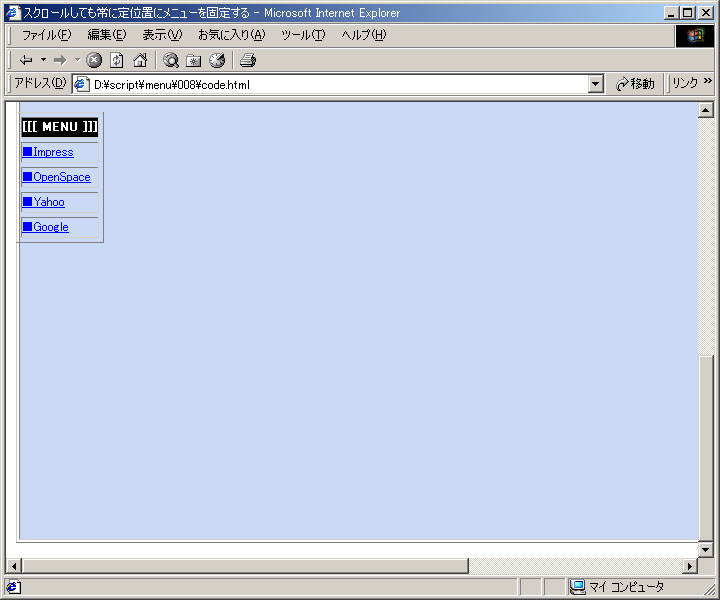Click the Windows logo throbber icon
This screenshot has height=600, width=720.
(x=695, y=36)
